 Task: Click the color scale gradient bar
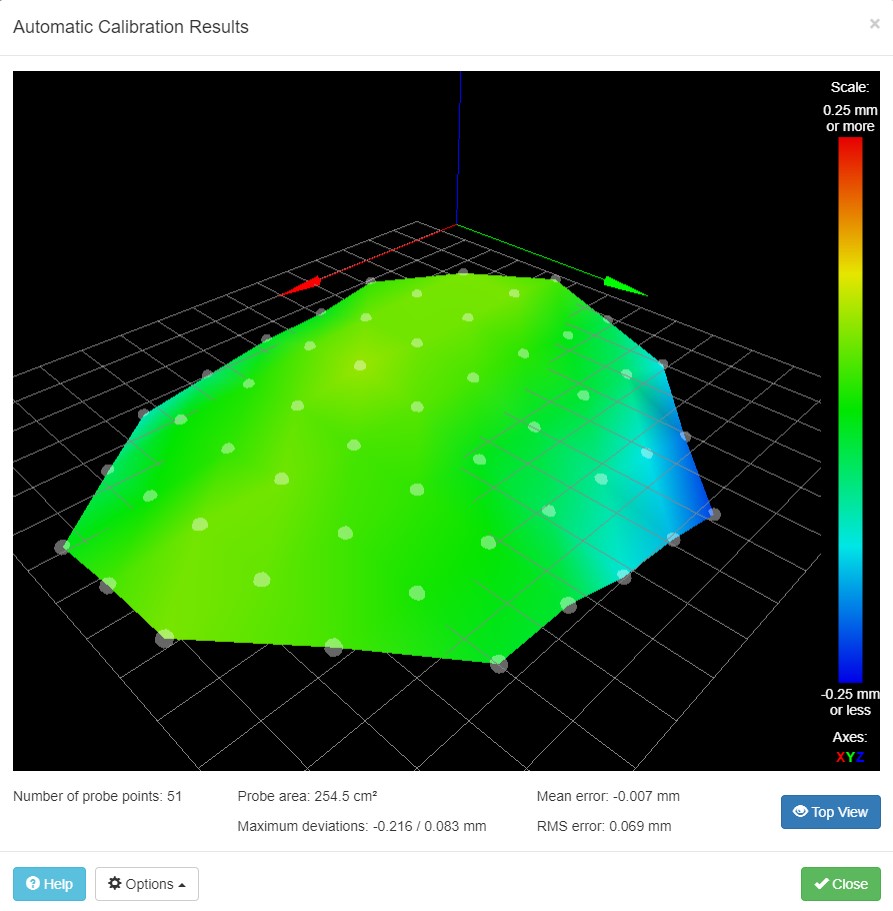click(850, 410)
